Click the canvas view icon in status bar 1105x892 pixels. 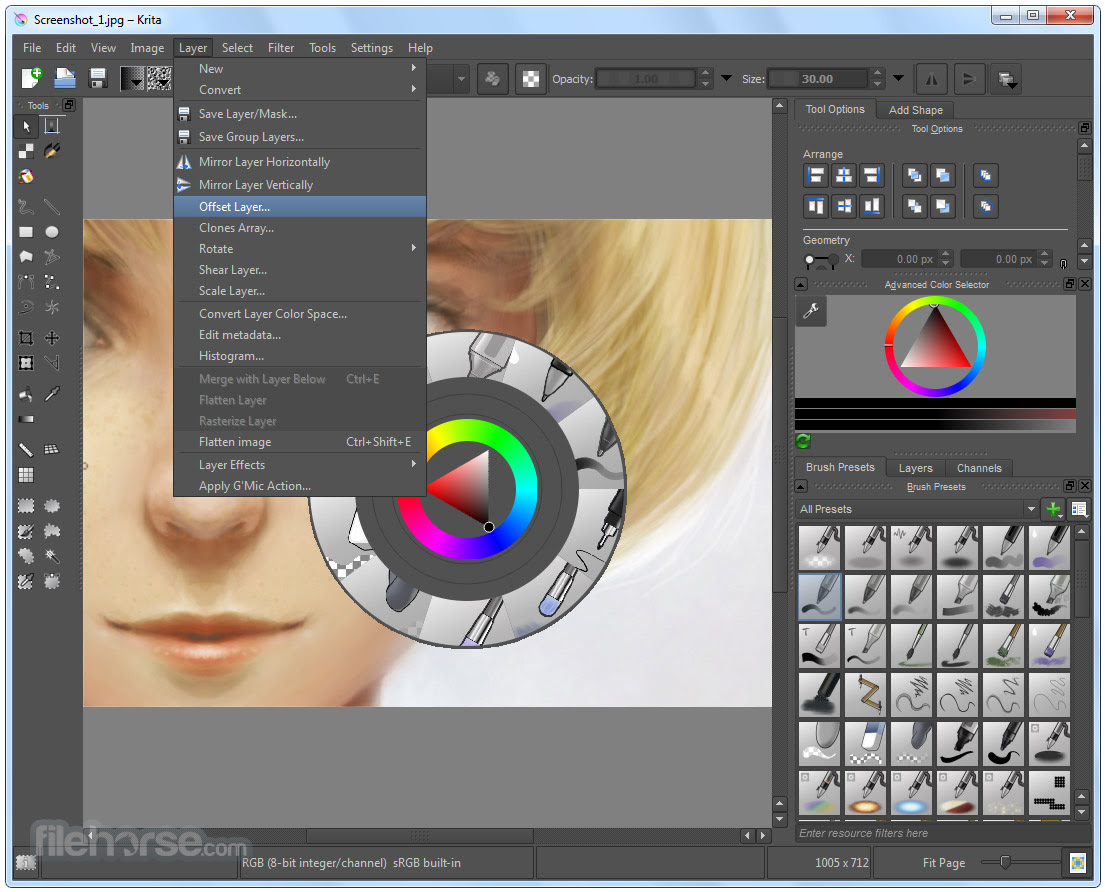tap(1078, 862)
